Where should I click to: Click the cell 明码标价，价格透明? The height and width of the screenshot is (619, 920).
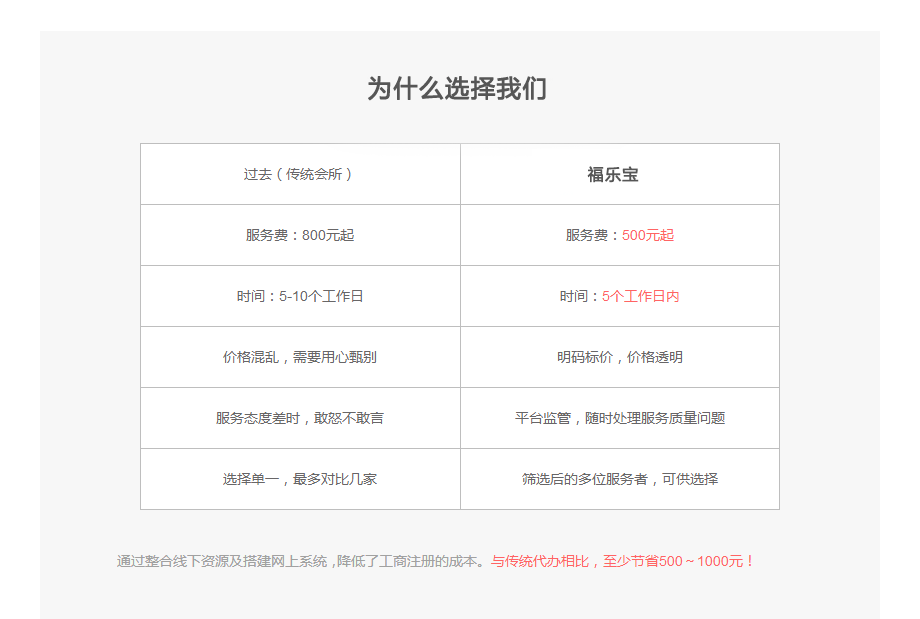pos(620,357)
